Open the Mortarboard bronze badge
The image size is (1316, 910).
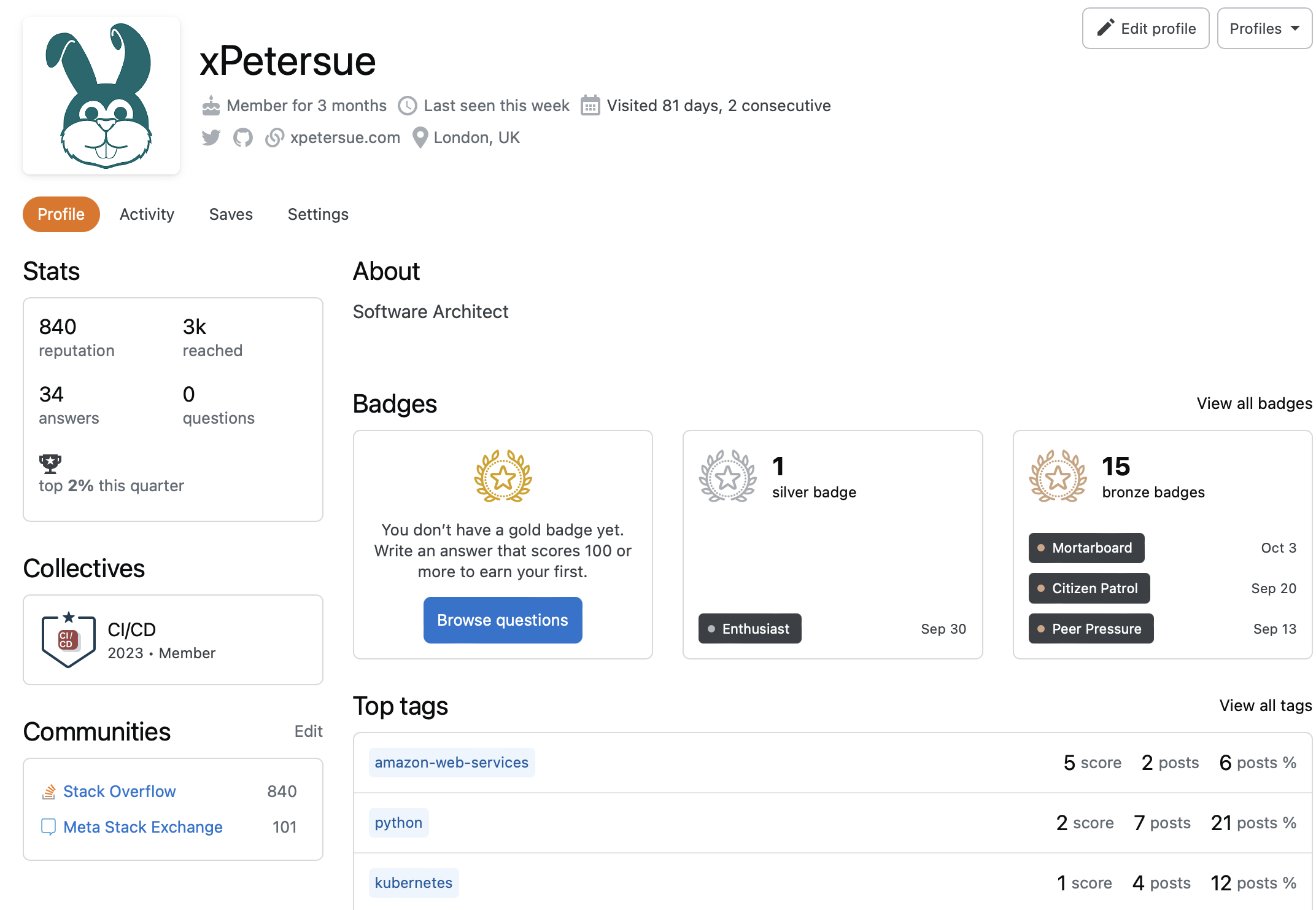pyautogui.click(x=1086, y=548)
